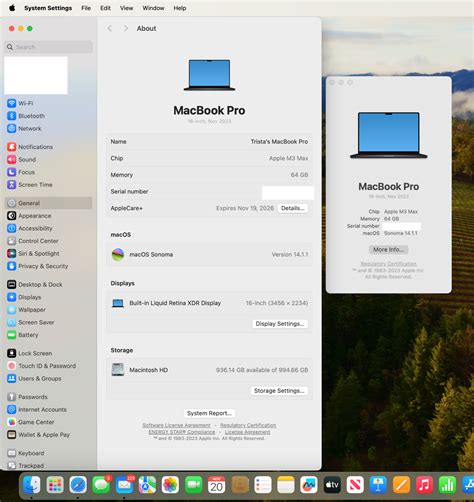The width and height of the screenshot is (474, 502).
Task: Select Touch ID & Password
Action: point(41,366)
